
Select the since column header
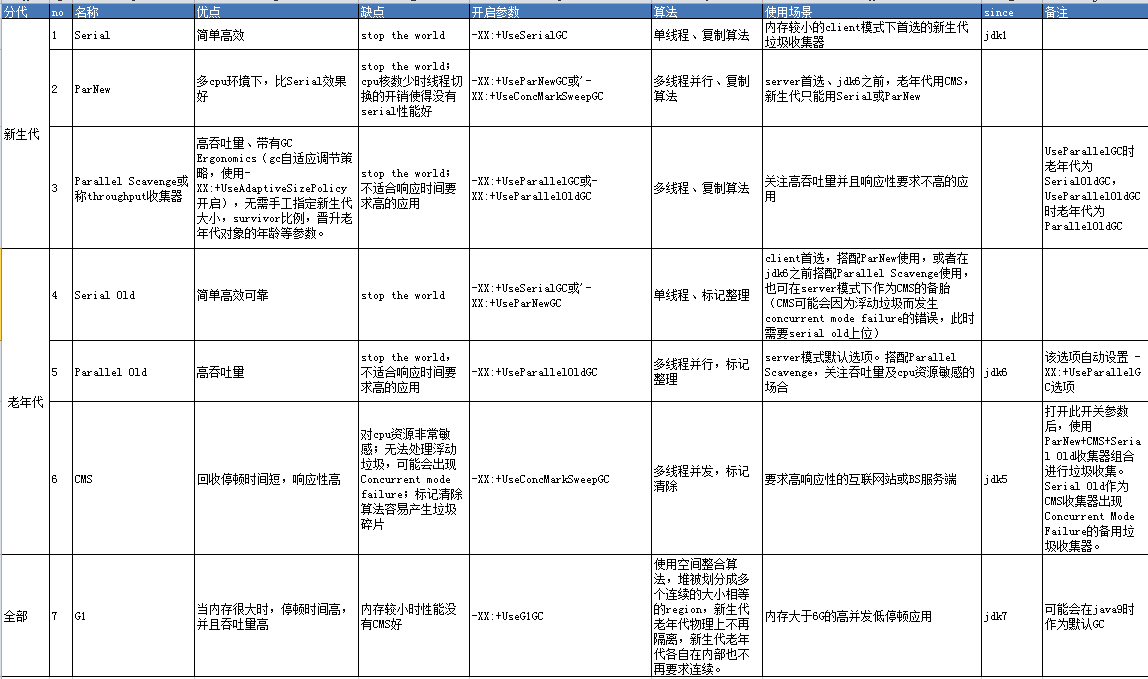click(1011, 12)
